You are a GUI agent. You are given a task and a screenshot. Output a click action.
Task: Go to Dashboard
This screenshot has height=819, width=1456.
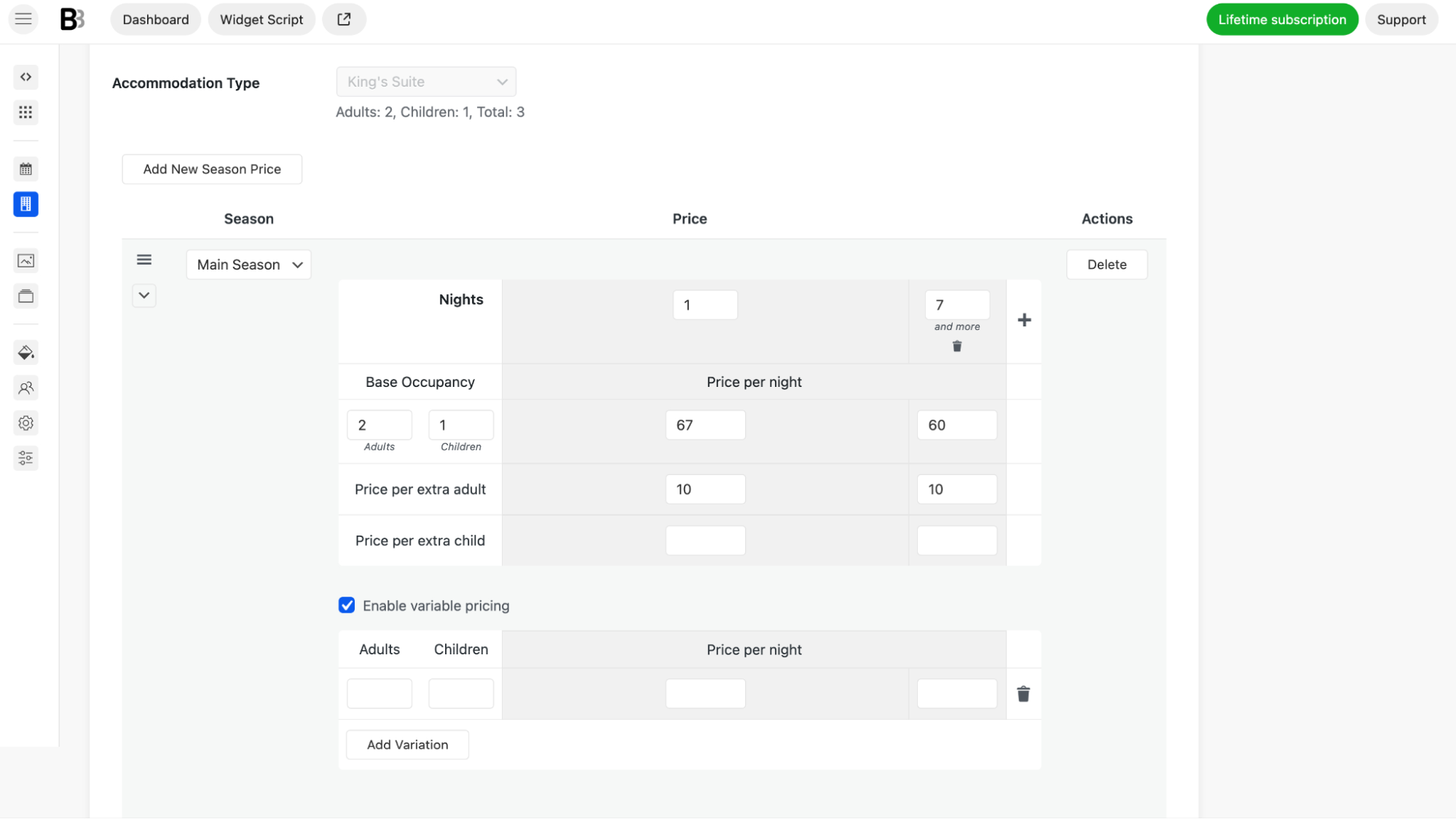pyautogui.click(x=156, y=19)
